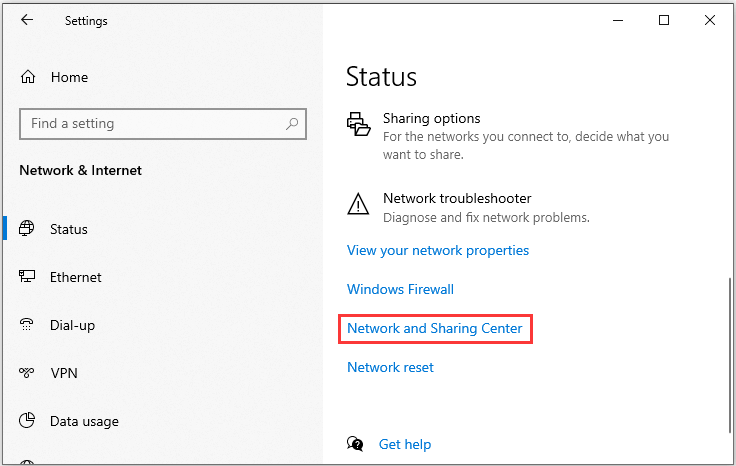
Task: Open the Ethernet settings page
Action: (76, 277)
